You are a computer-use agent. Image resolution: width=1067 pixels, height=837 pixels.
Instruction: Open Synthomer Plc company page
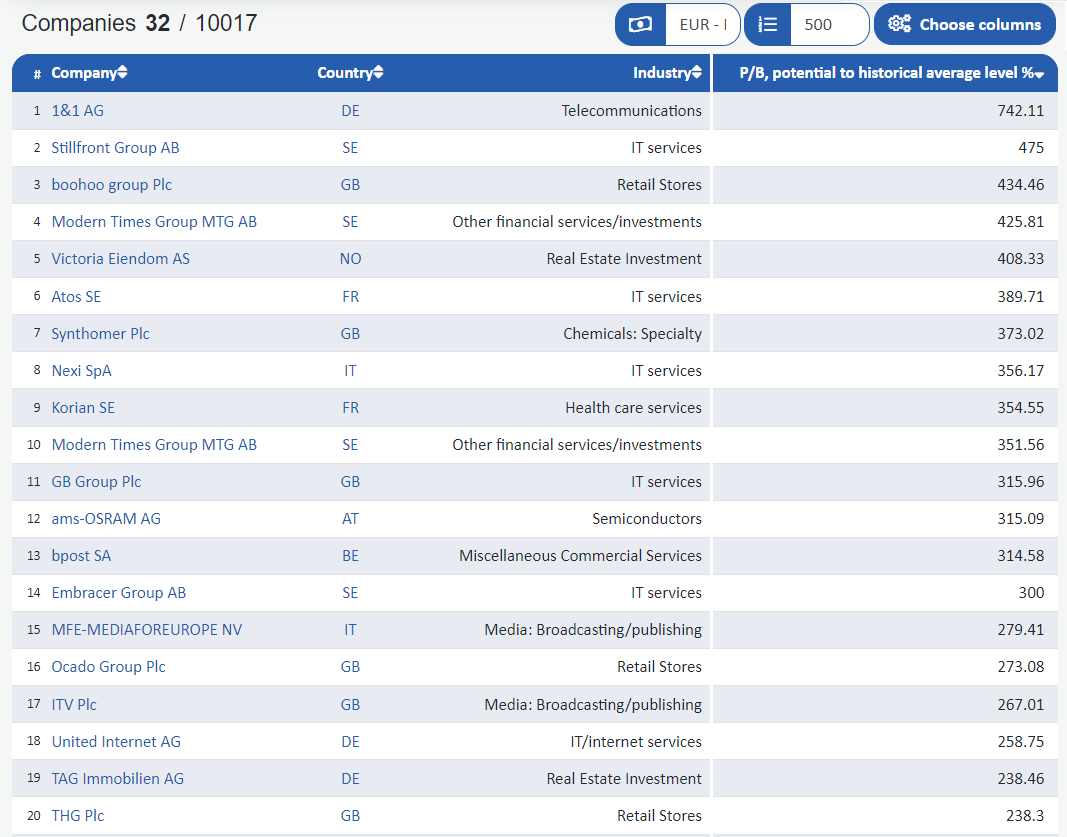(100, 333)
